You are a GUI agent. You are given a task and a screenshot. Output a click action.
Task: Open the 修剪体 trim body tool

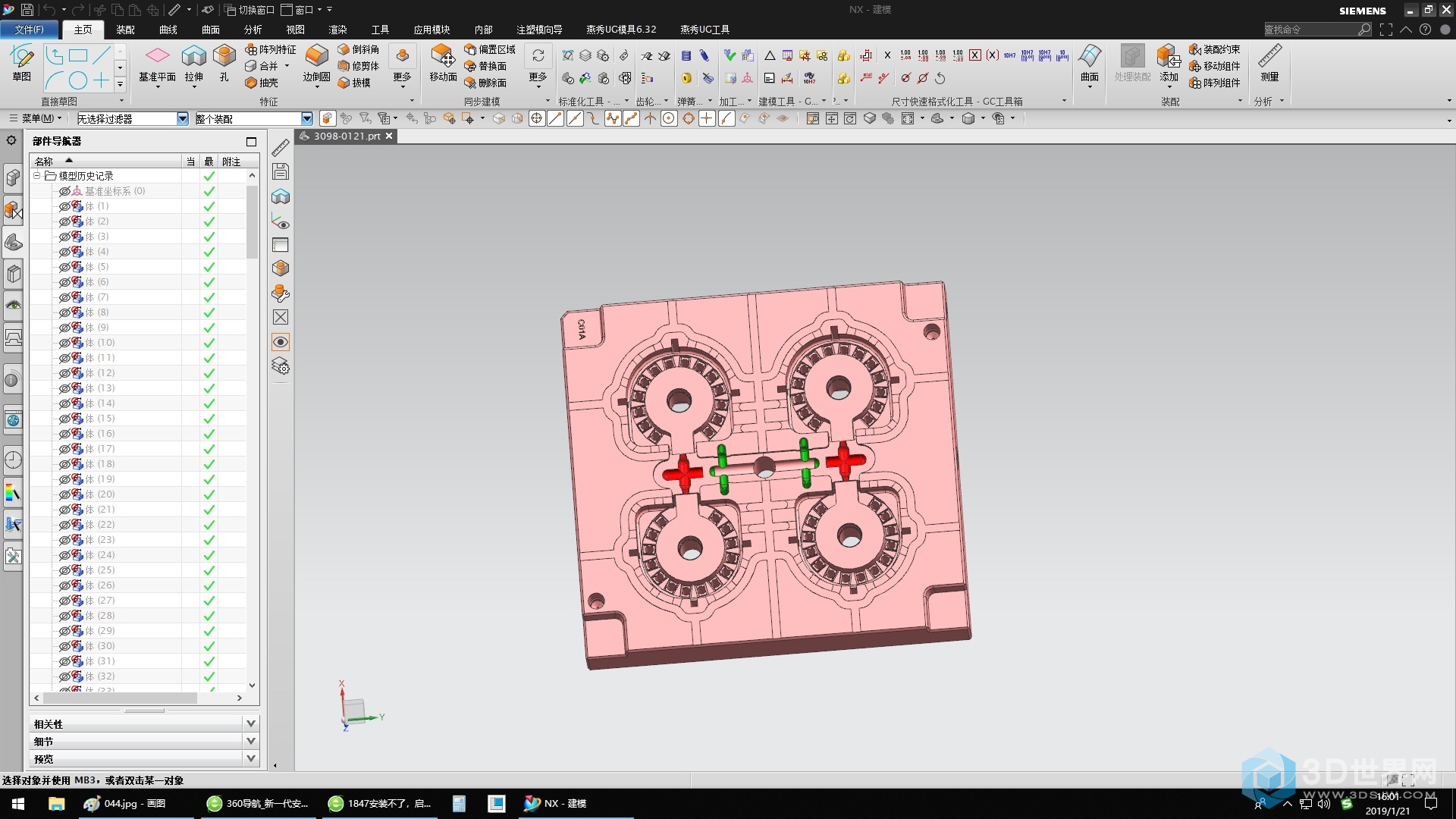point(358,66)
